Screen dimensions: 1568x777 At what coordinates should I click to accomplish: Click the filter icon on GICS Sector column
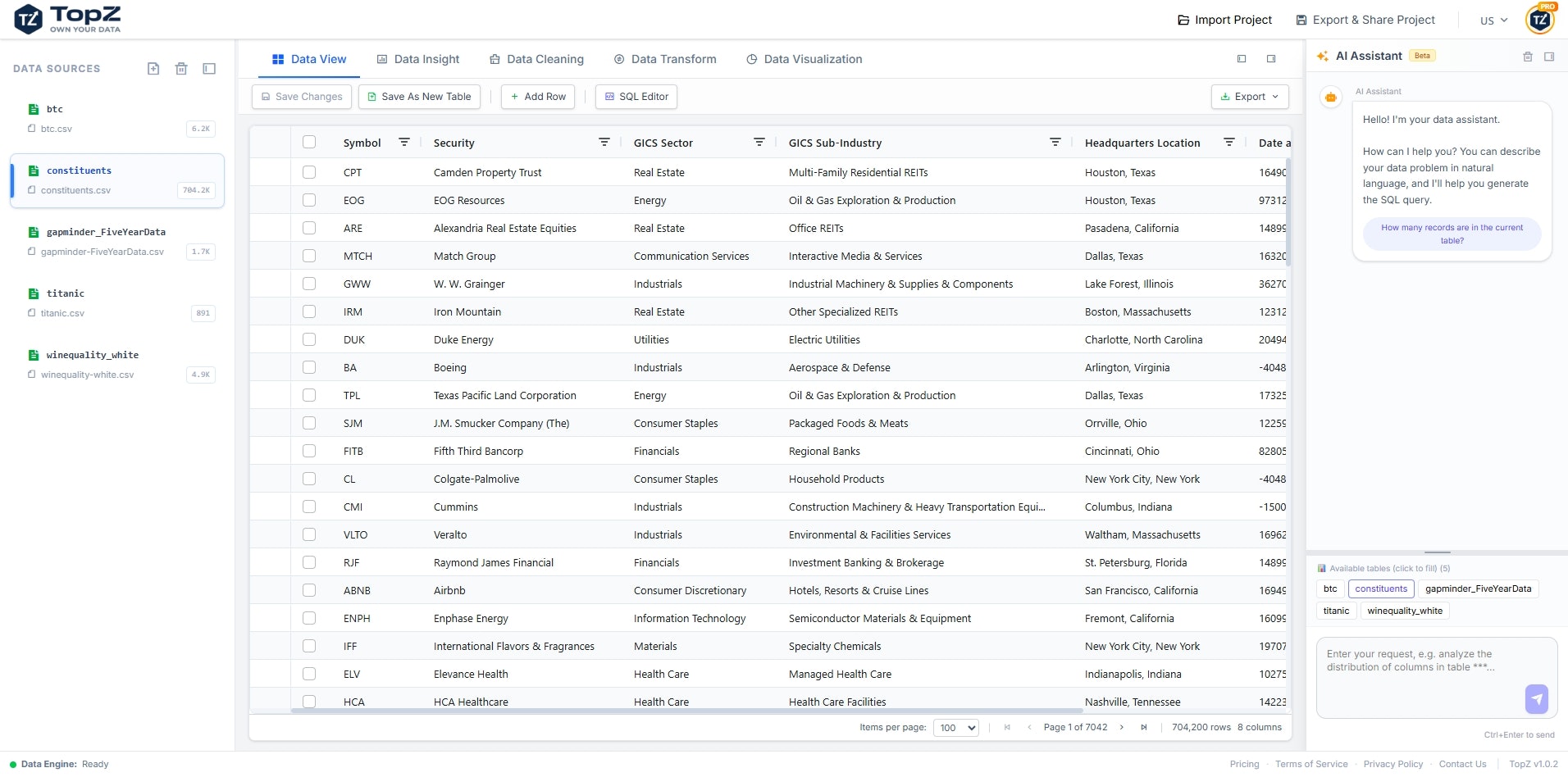pyautogui.click(x=759, y=142)
